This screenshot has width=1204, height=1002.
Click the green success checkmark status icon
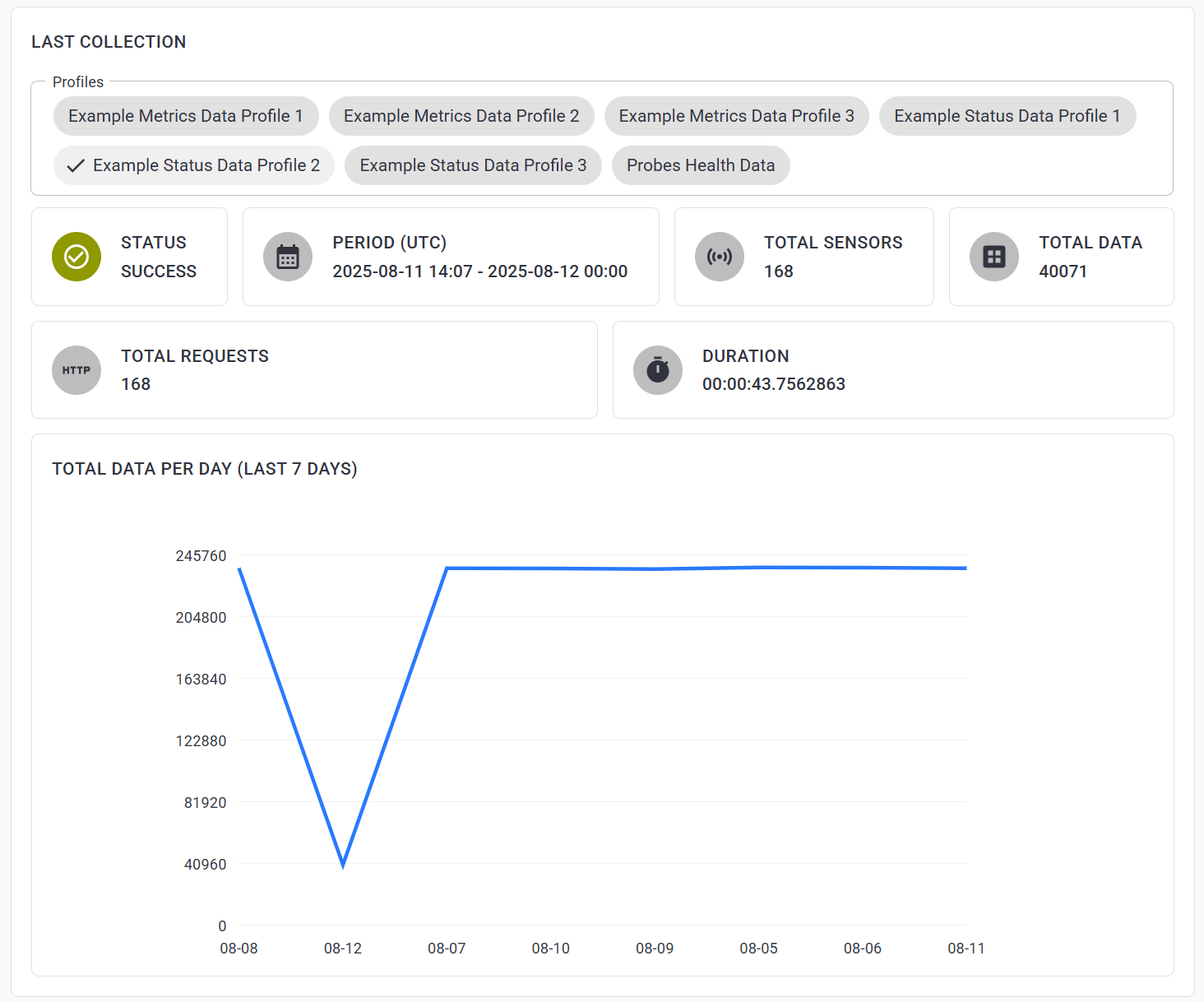point(76,257)
